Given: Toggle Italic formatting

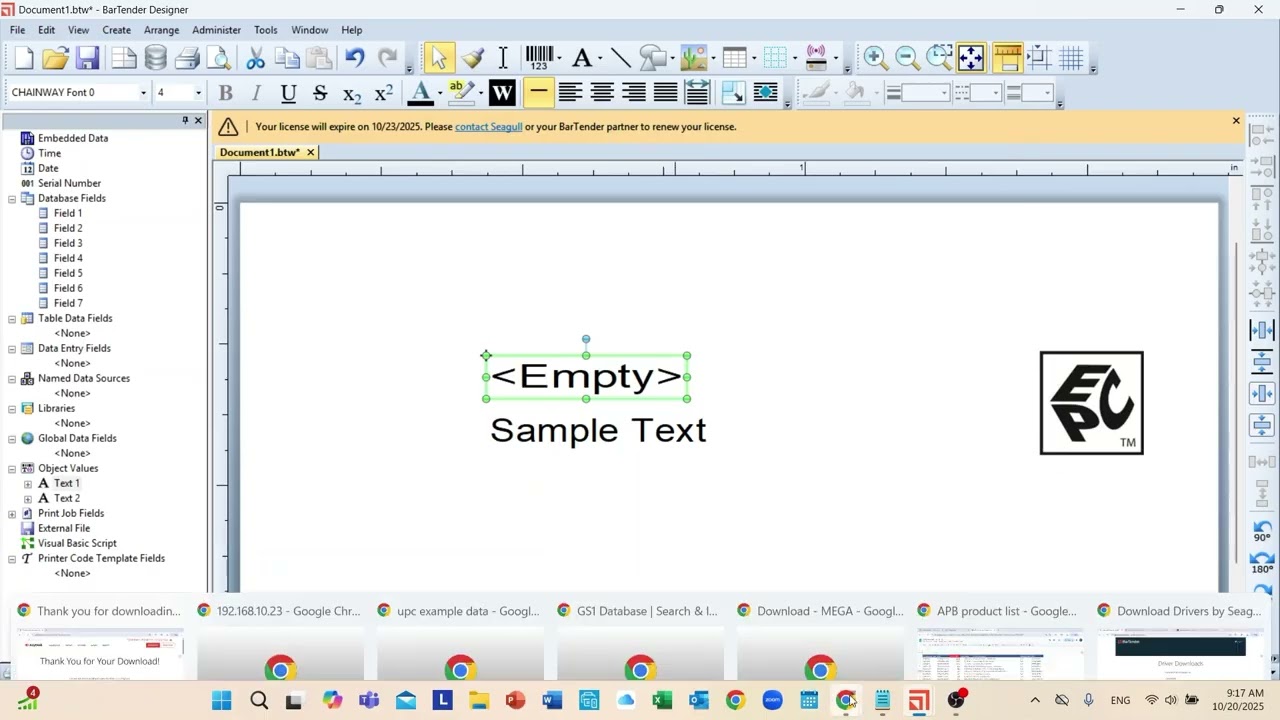Looking at the screenshot, I should 257,93.
